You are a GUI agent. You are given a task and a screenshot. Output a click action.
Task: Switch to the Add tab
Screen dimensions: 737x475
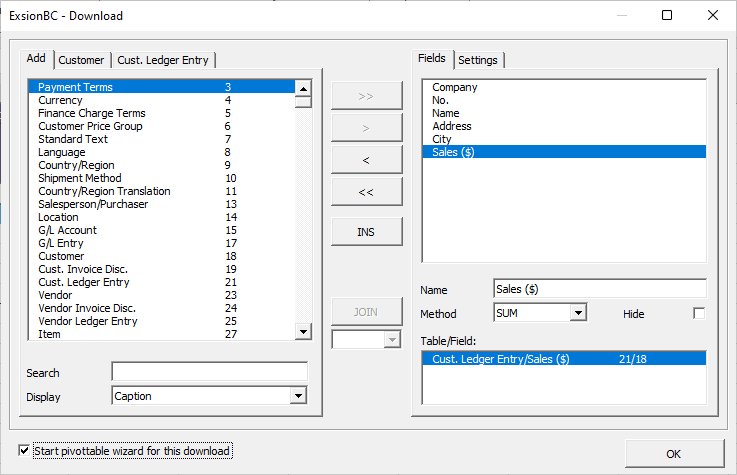(x=36, y=59)
